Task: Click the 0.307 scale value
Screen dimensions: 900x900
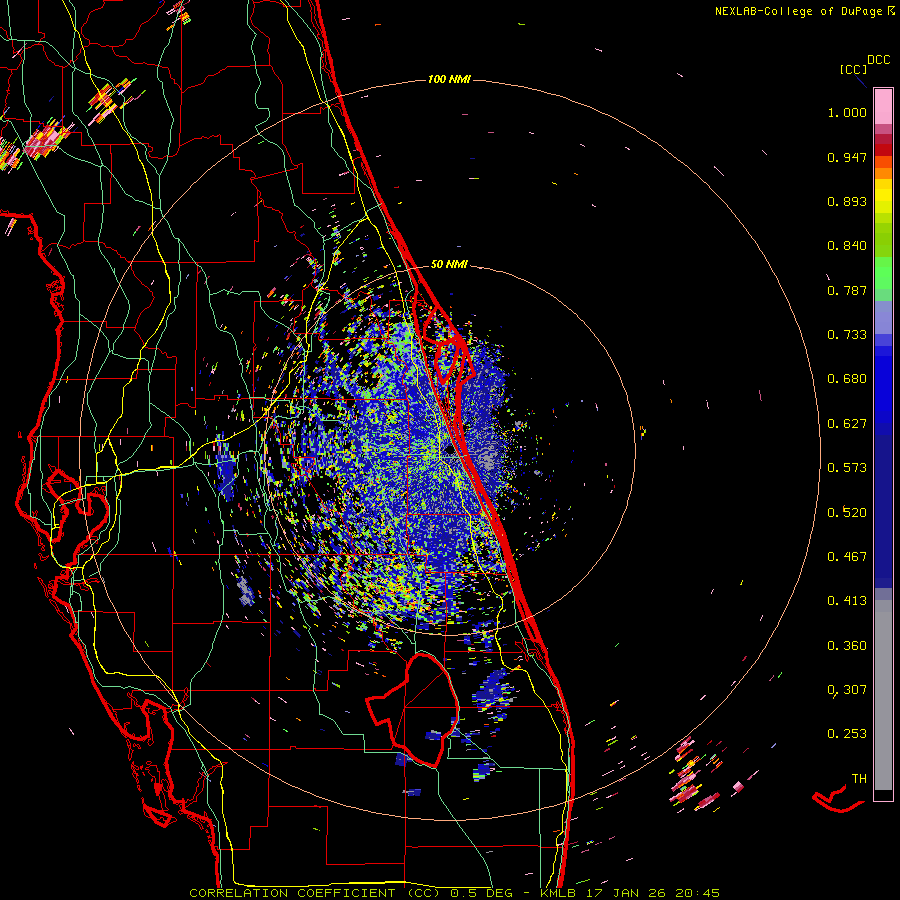Action: [x=847, y=690]
